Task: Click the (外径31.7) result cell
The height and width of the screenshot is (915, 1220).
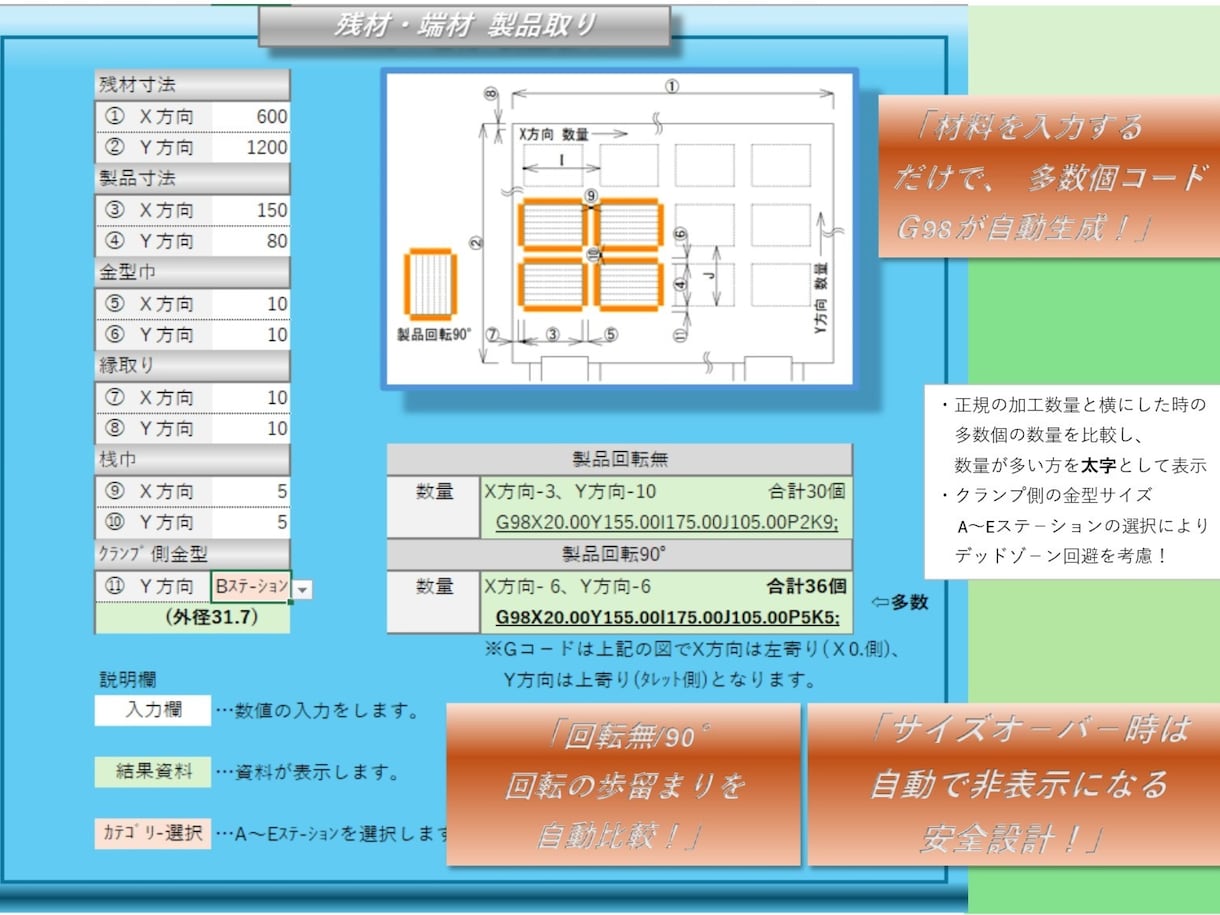Action: pos(193,618)
